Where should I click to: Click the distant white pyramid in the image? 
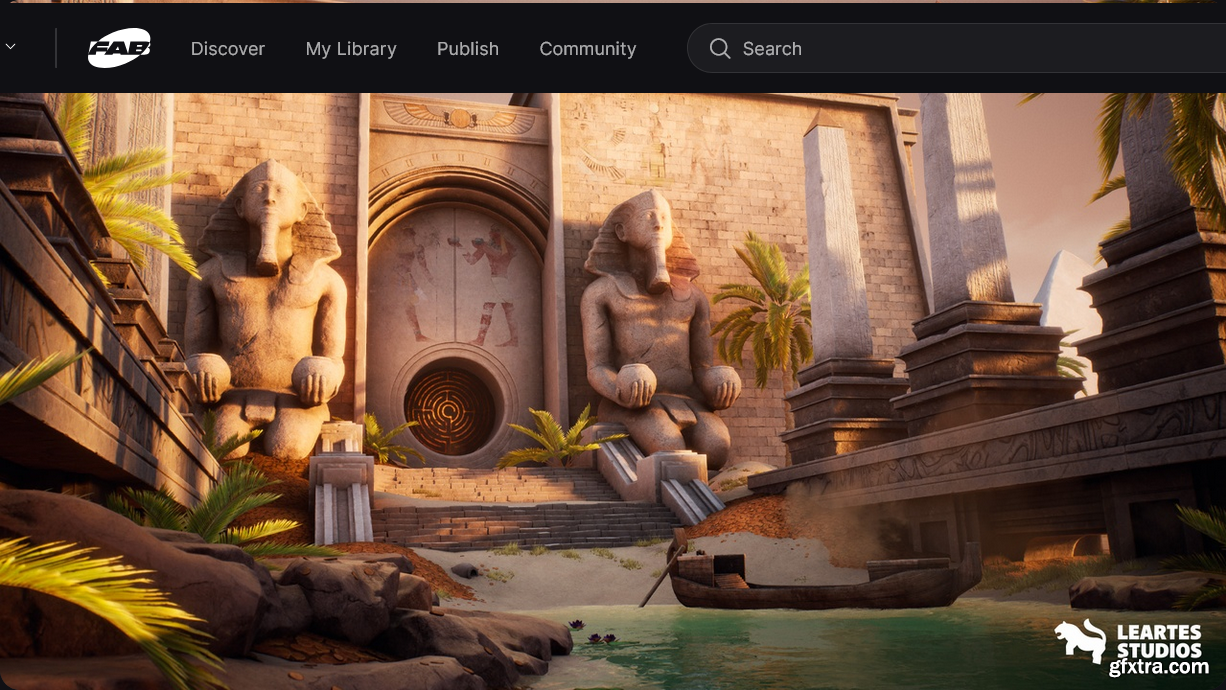click(x=1060, y=290)
